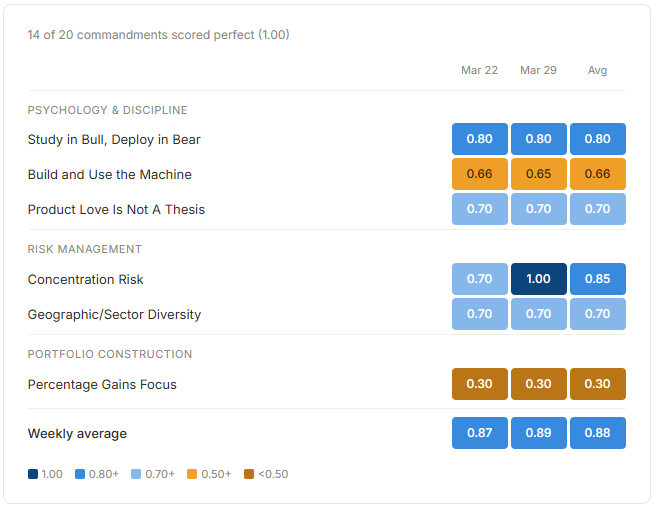Open Product Love Is Not A Thesis
The image size is (653, 505).
tap(116, 210)
